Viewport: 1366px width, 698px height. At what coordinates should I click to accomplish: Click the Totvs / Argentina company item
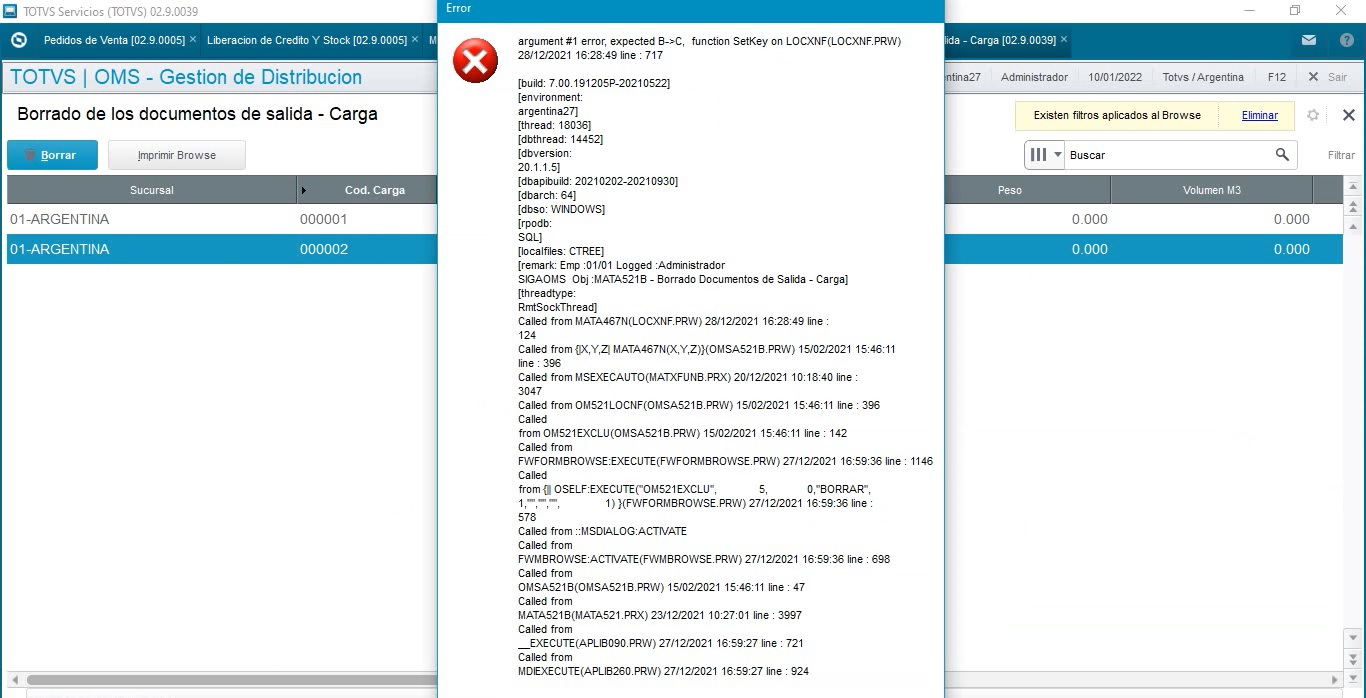(1203, 77)
